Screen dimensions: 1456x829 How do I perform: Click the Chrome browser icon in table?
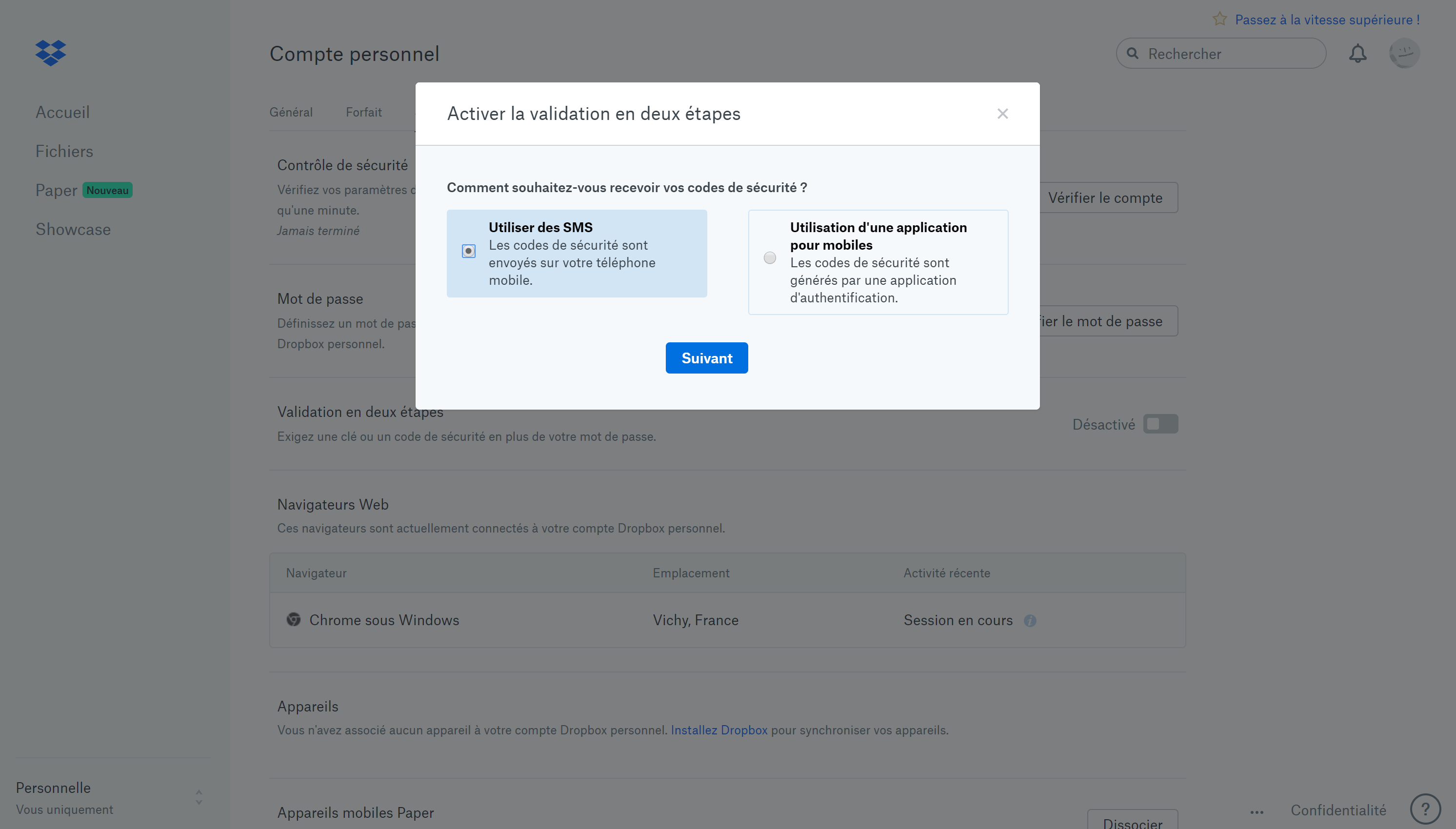point(293,619)
